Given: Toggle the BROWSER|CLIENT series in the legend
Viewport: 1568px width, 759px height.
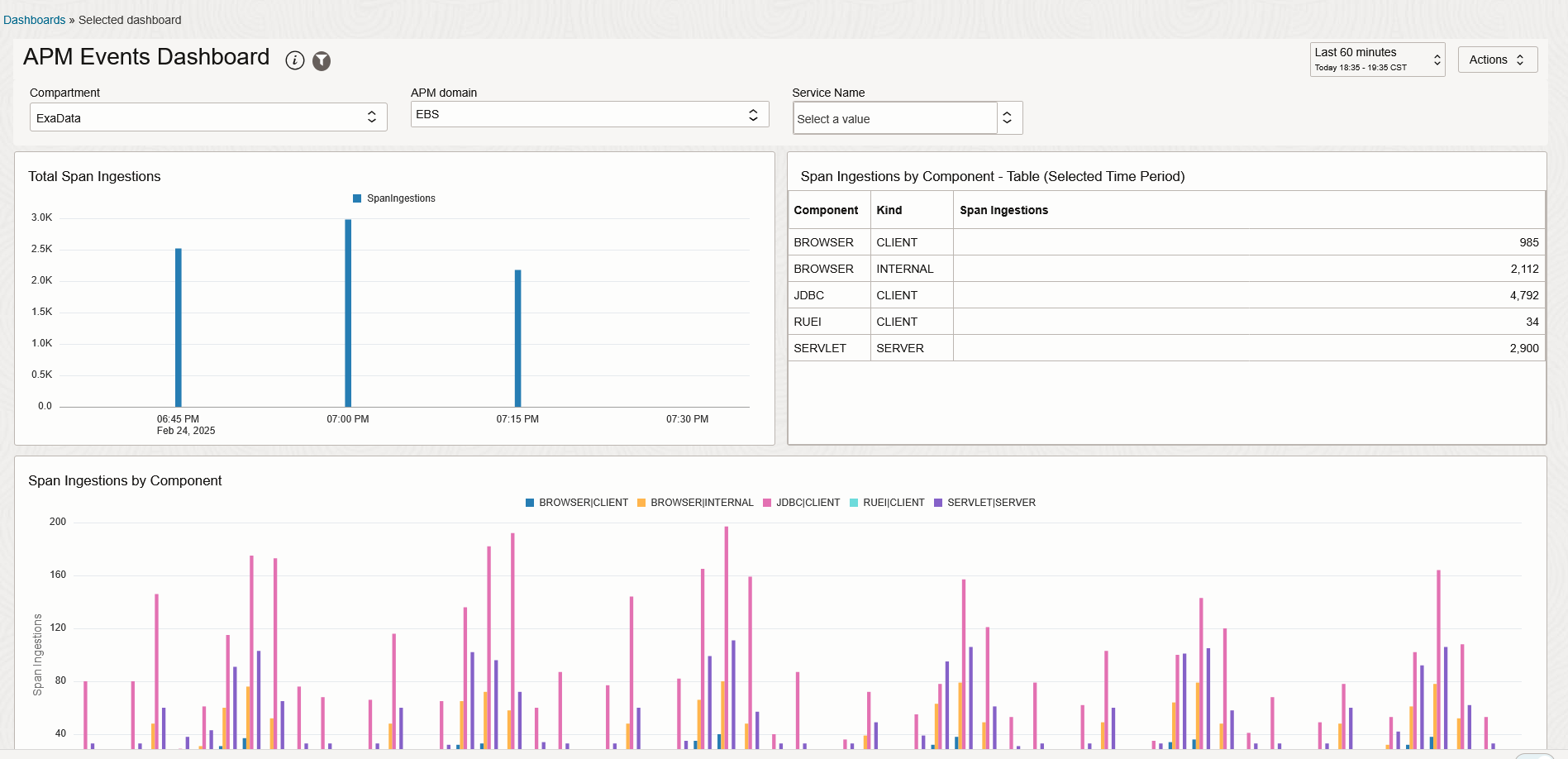Looking at the screenshot, I should tap(576, 502).
